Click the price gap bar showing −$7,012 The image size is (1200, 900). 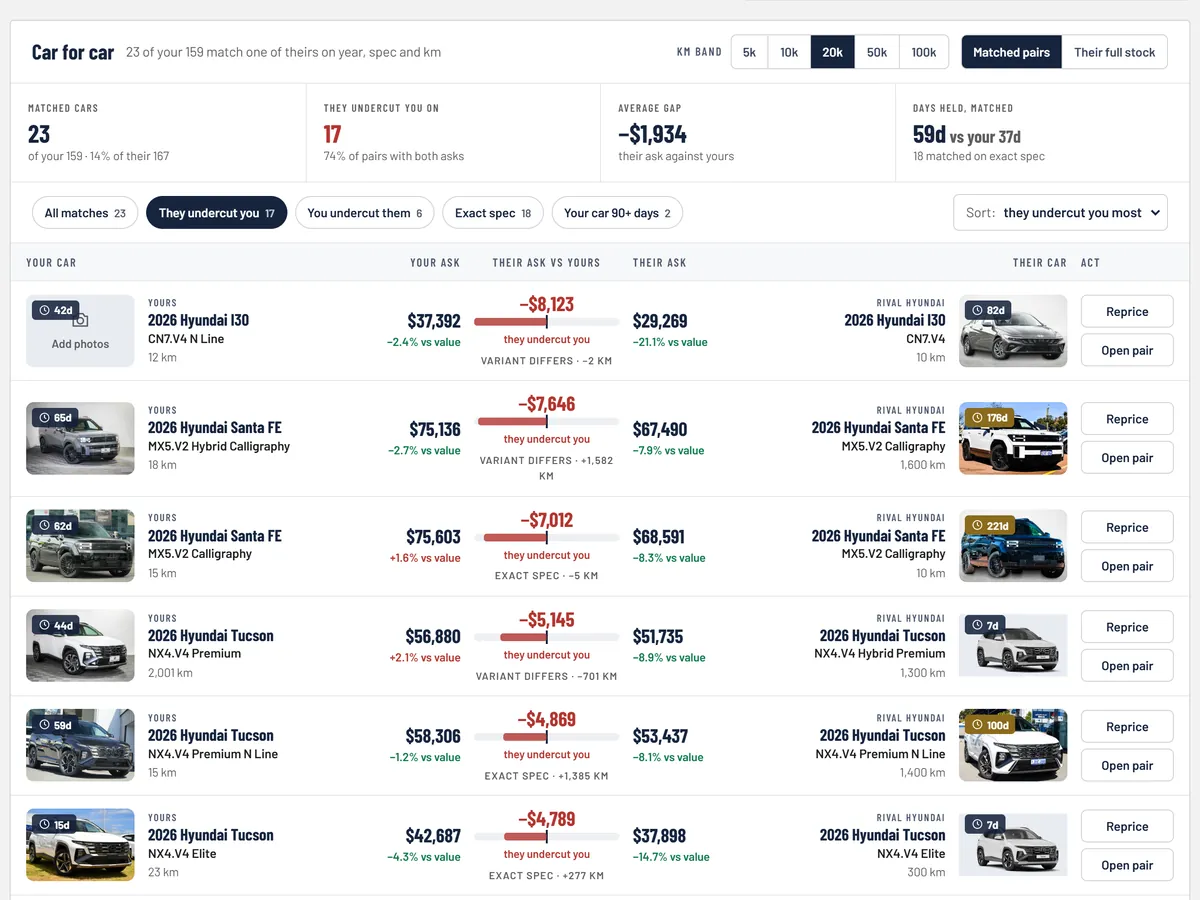(547, 538)
